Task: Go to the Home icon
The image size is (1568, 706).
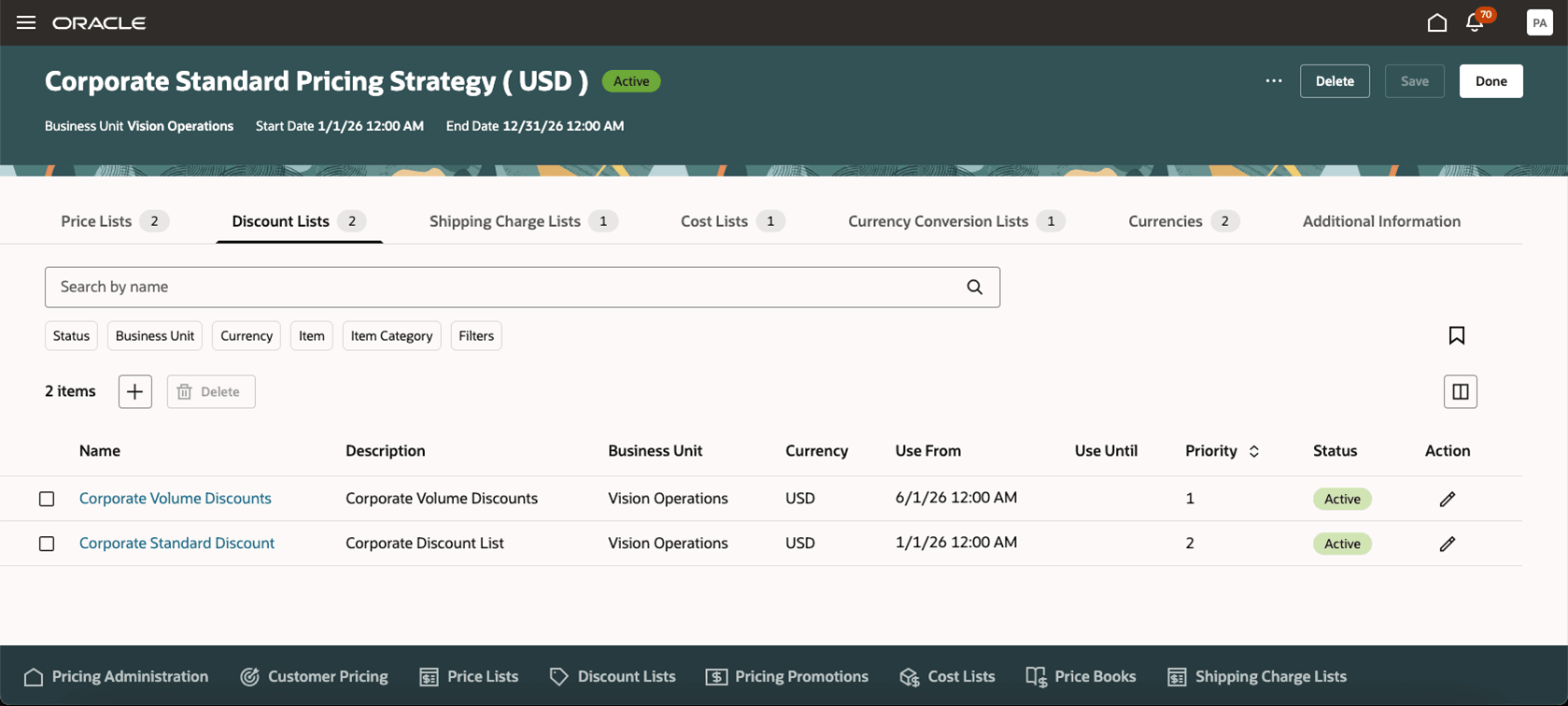Action: tap(1437, 22)
